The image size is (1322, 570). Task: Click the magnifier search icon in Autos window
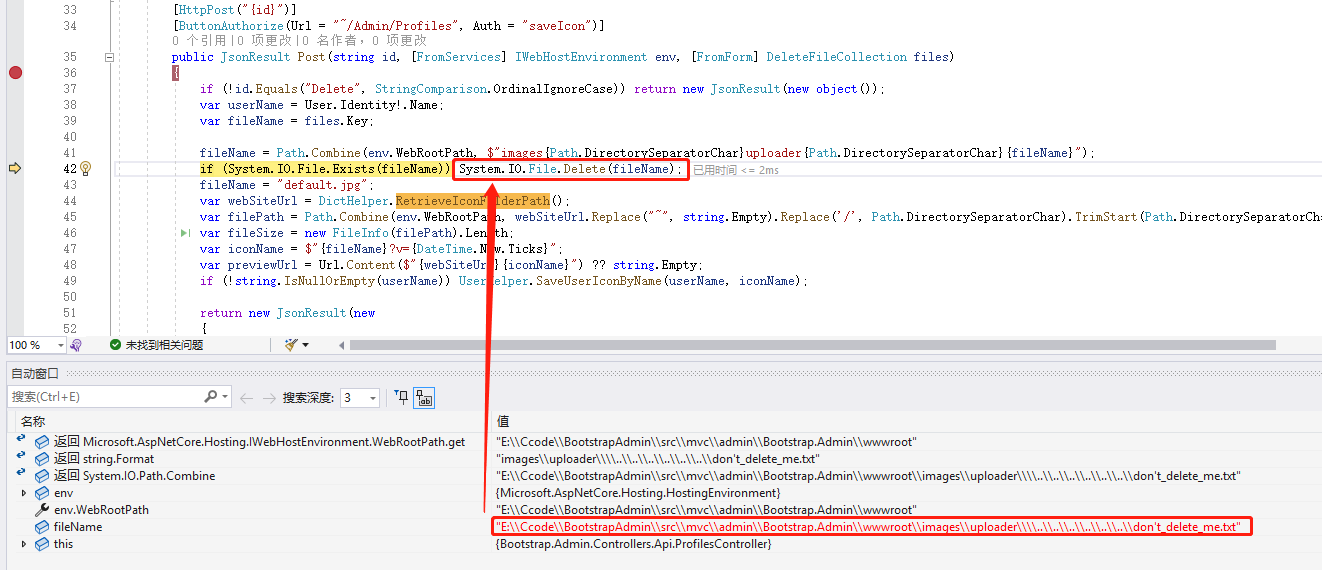tap(211, 397)
